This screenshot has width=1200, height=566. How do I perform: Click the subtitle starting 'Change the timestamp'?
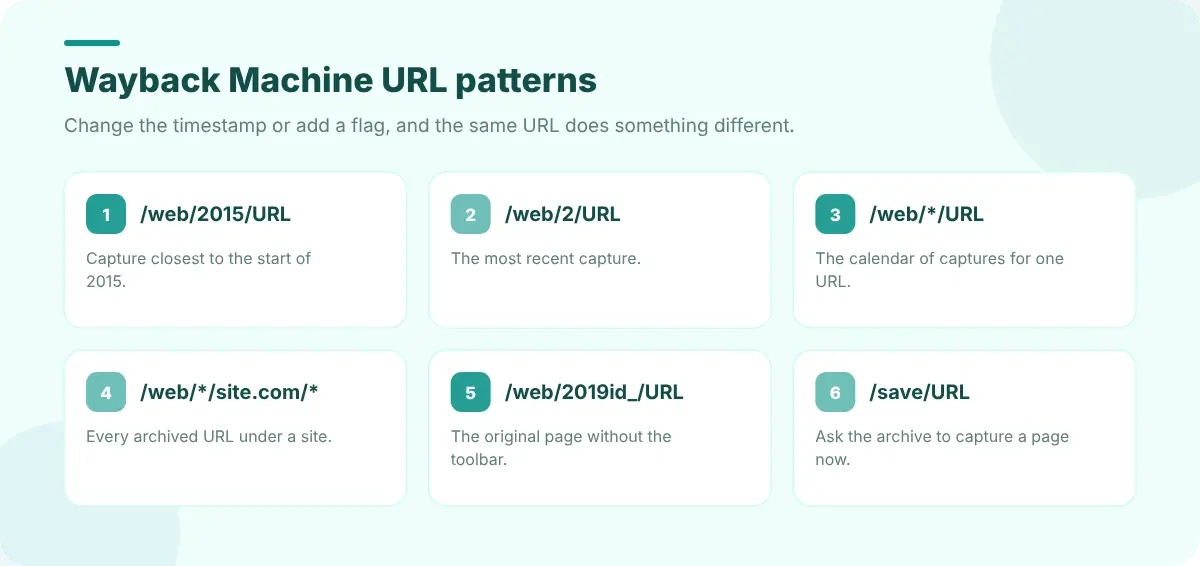pyautogui.click(x=429, y=127)
